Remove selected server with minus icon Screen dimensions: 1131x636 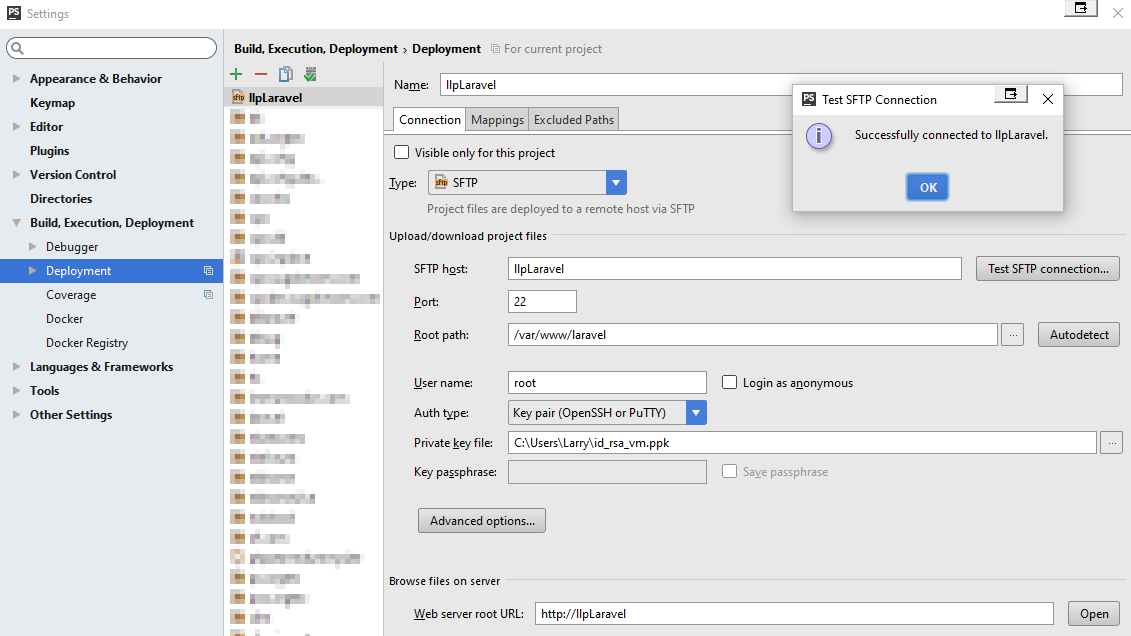[x=260, y=74]
